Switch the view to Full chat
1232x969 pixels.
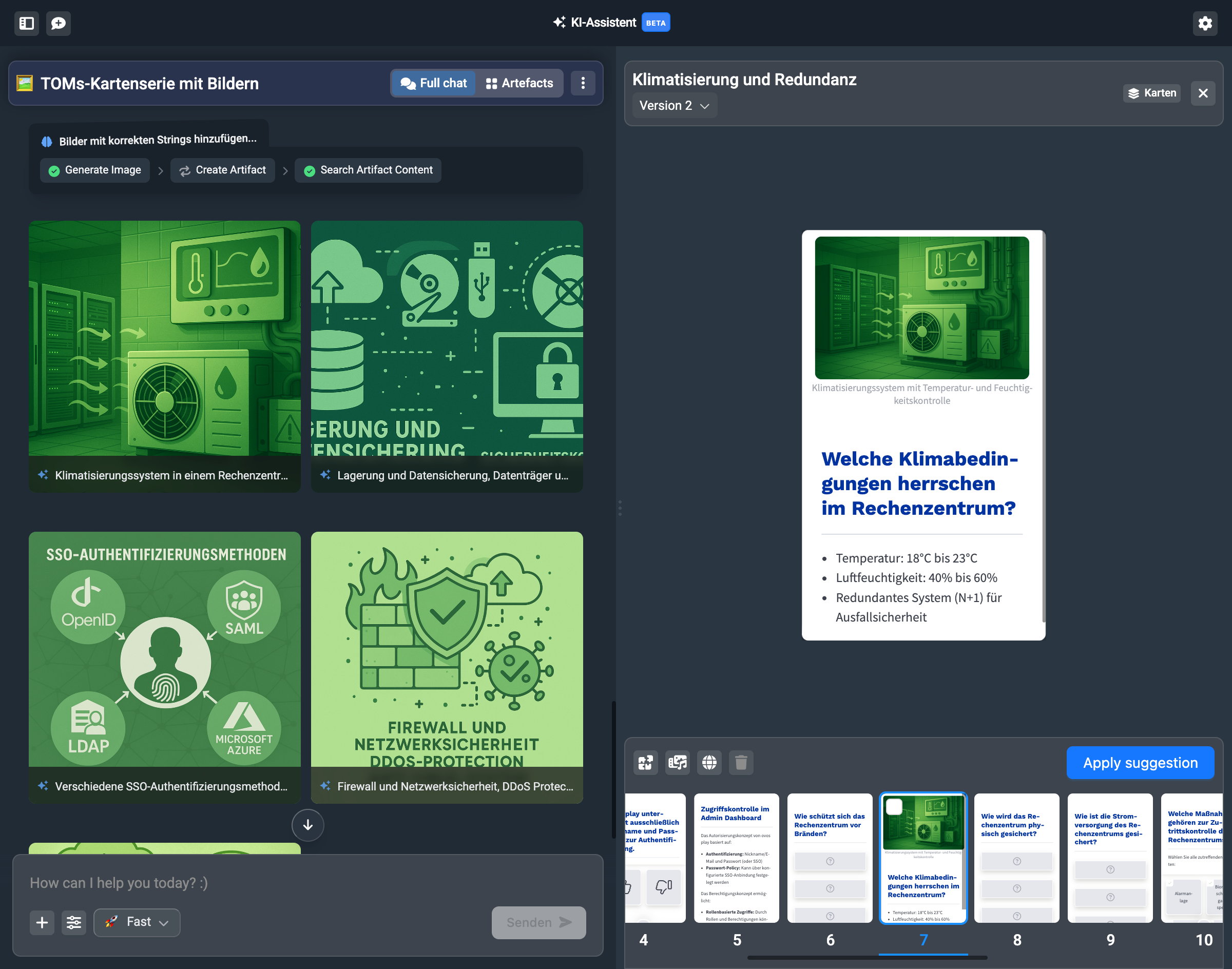click(434, 83)
